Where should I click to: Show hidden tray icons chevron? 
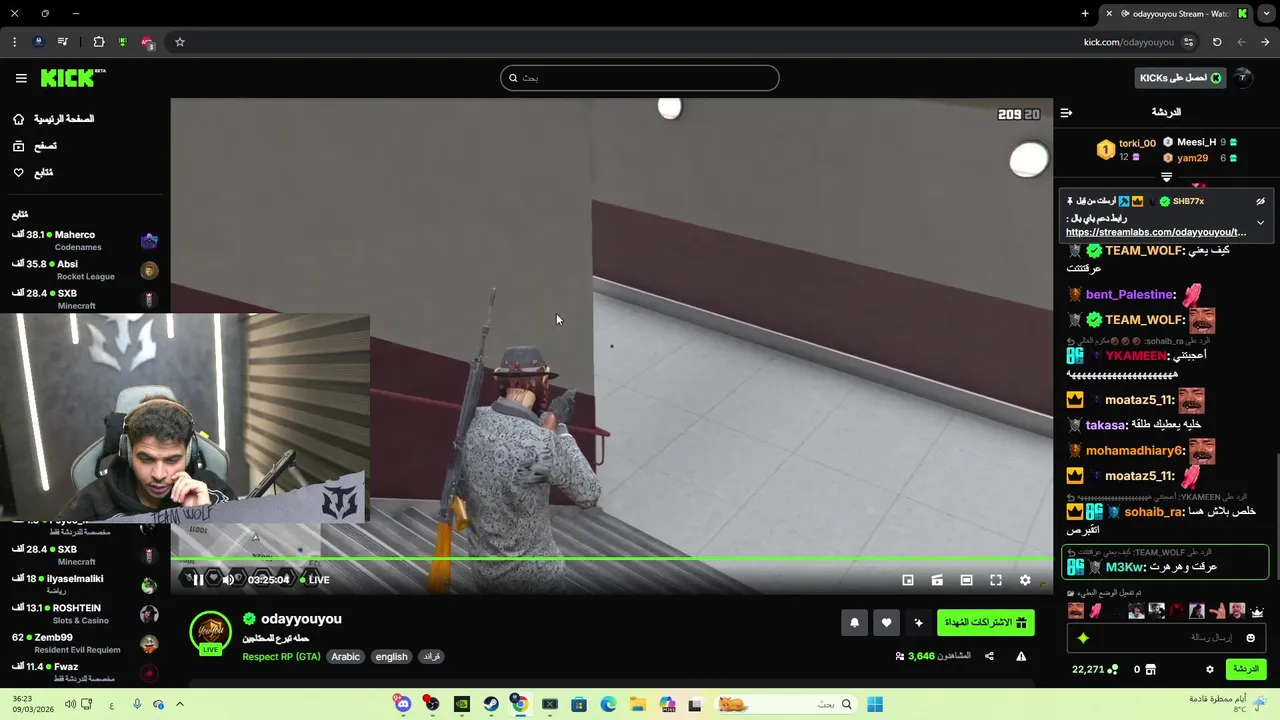click(x=180, y=704)
